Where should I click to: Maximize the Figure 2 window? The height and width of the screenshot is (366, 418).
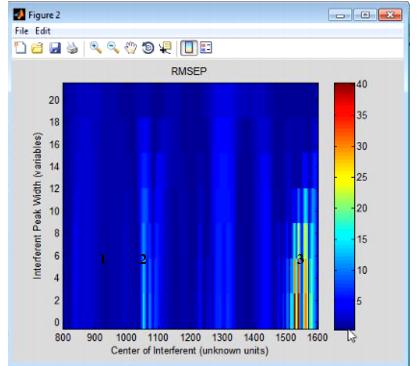tap(365, 15)
